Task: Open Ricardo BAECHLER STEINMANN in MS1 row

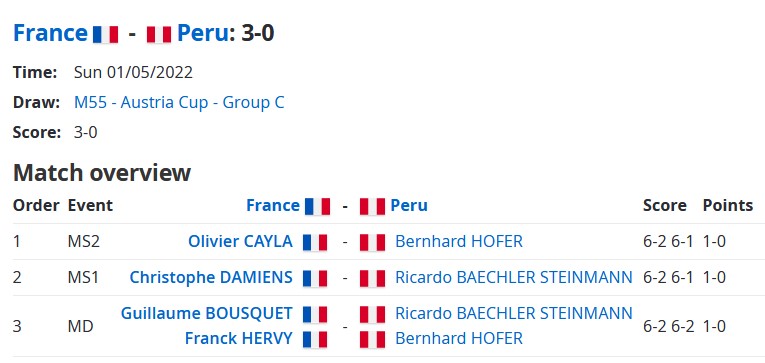Action: click(514, 277)
